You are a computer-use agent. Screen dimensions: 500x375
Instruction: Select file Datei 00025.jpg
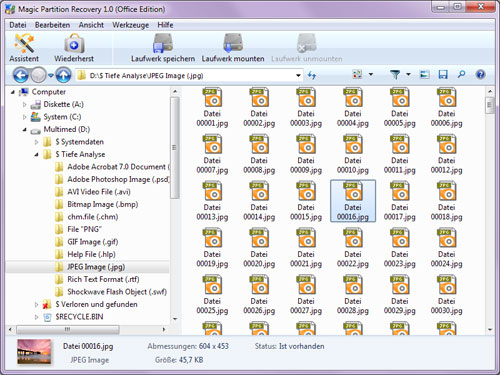(212, 296)
